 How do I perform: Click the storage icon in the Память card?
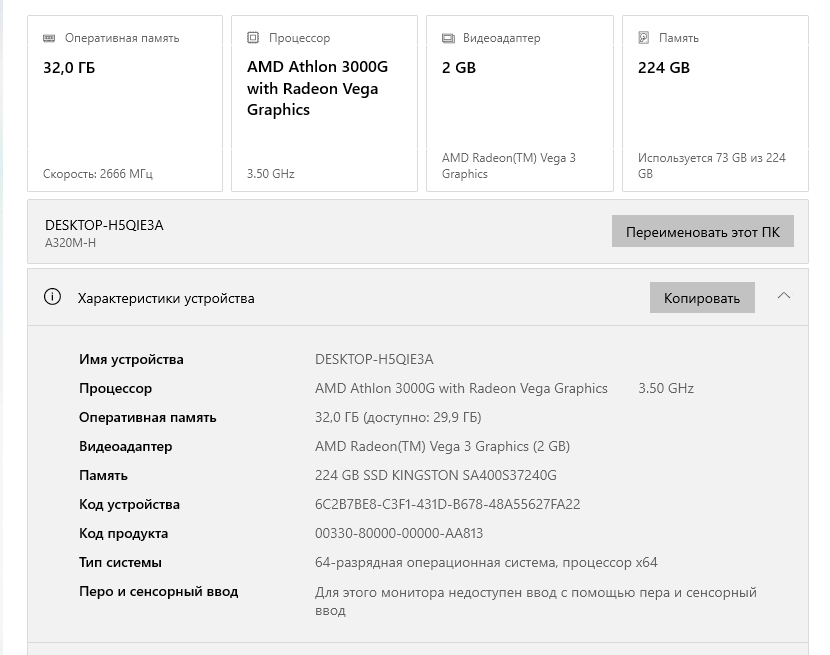pos(644,38)
